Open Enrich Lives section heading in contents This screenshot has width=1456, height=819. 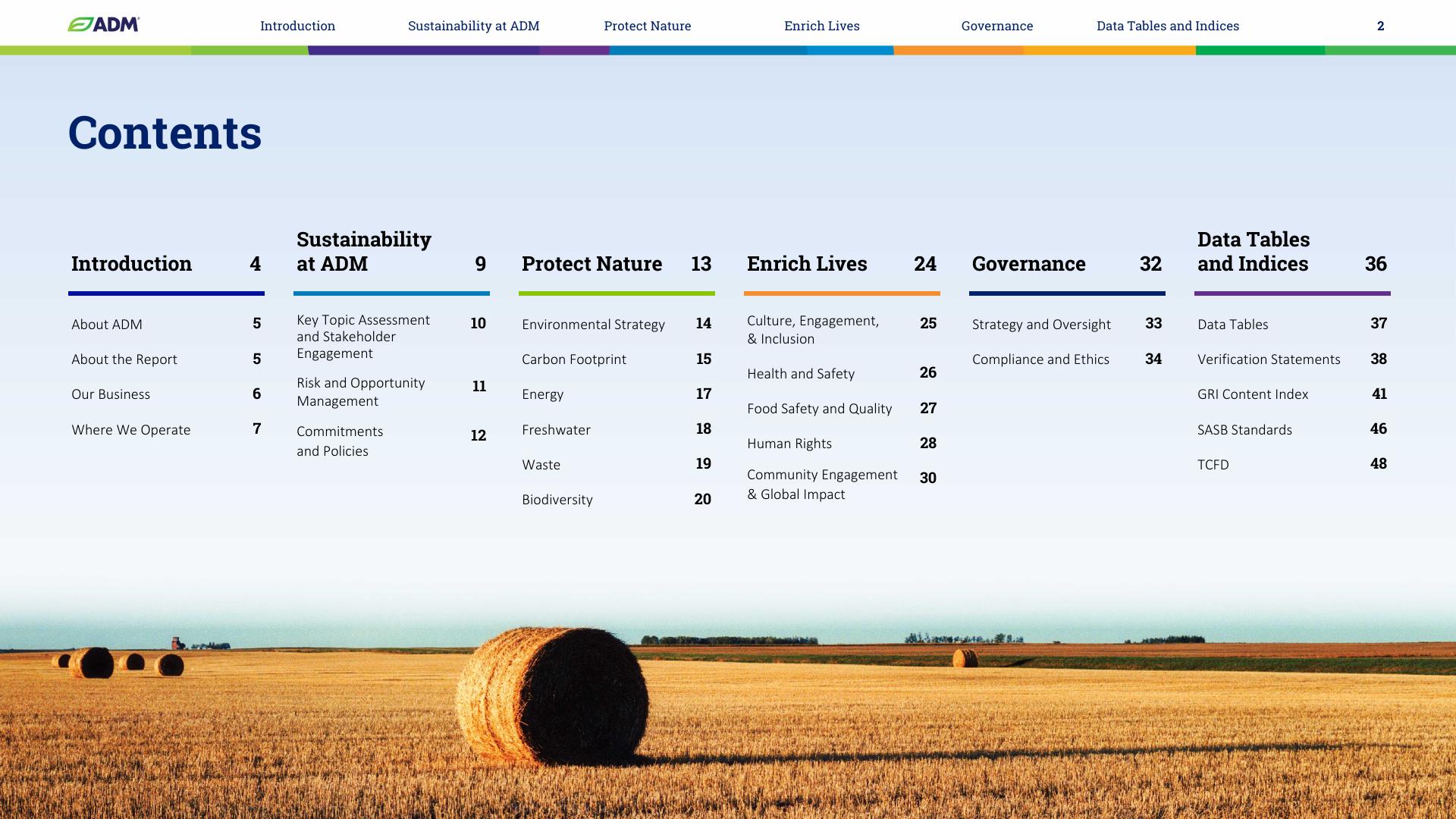click(x=807, y=264)
